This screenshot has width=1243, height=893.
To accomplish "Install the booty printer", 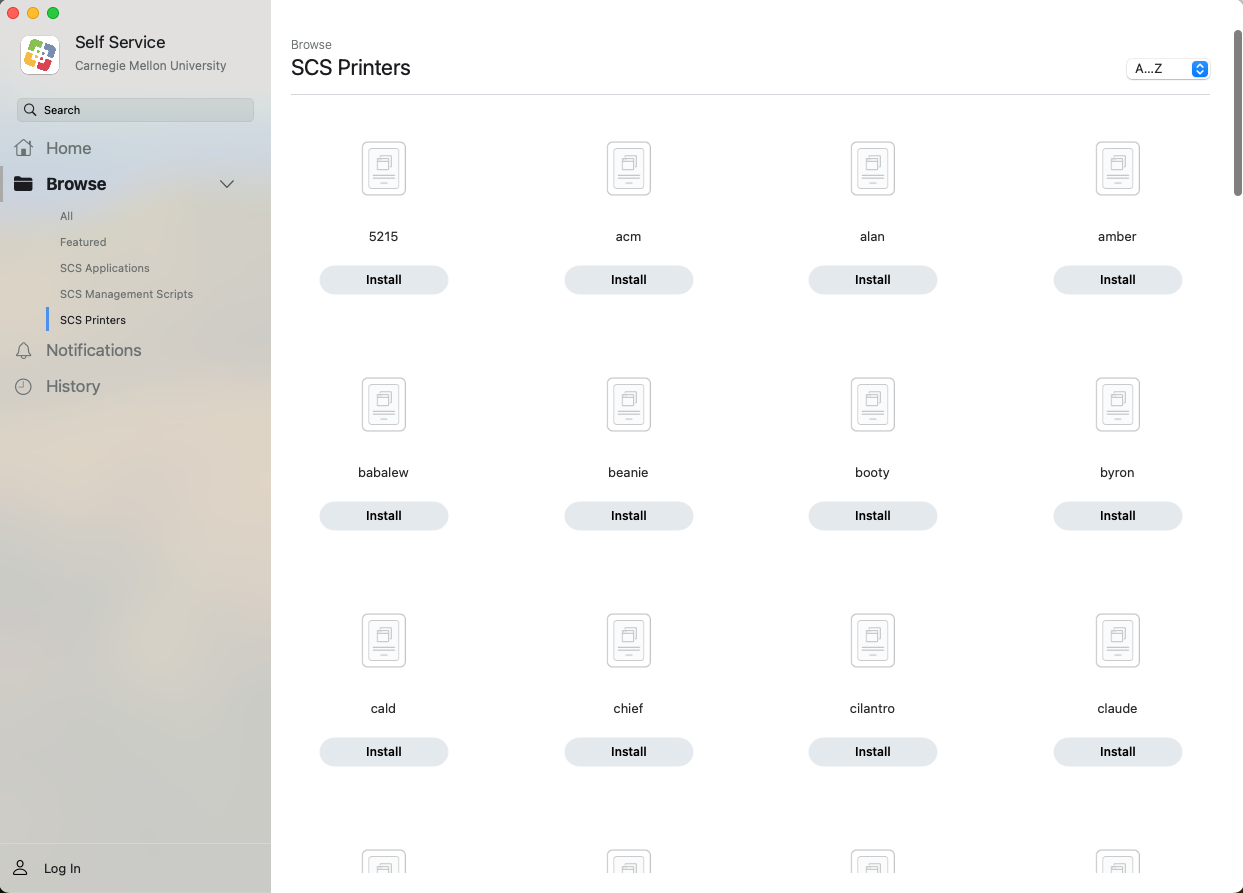I will click(873, 516).
